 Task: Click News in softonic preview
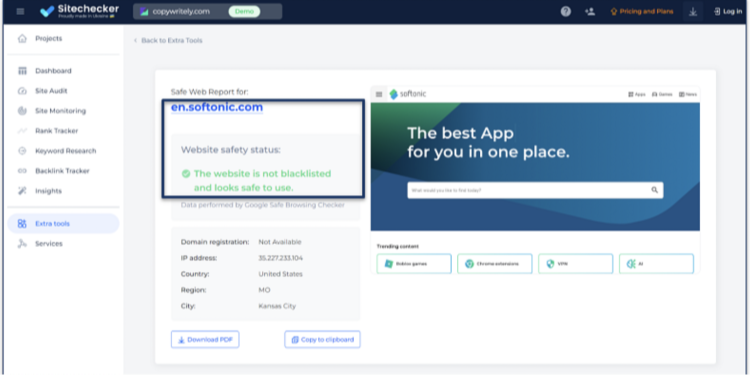click(688, 94)
